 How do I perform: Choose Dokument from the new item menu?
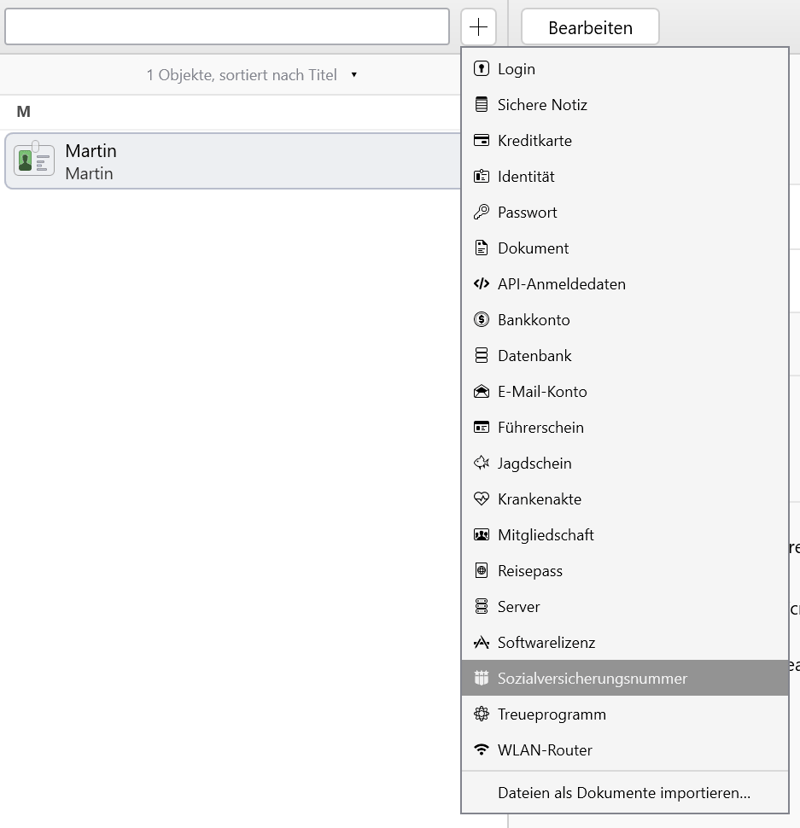533,248
